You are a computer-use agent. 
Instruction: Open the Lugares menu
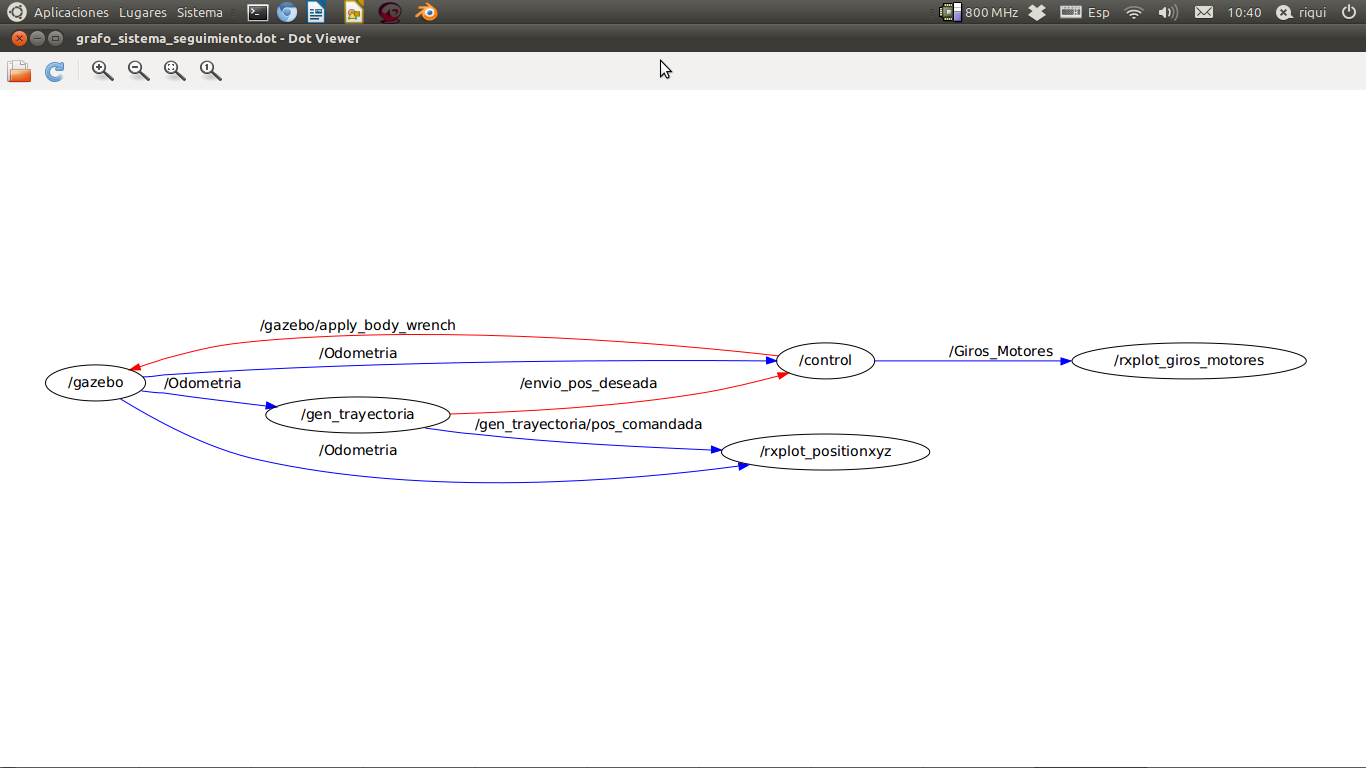(143, 12)
